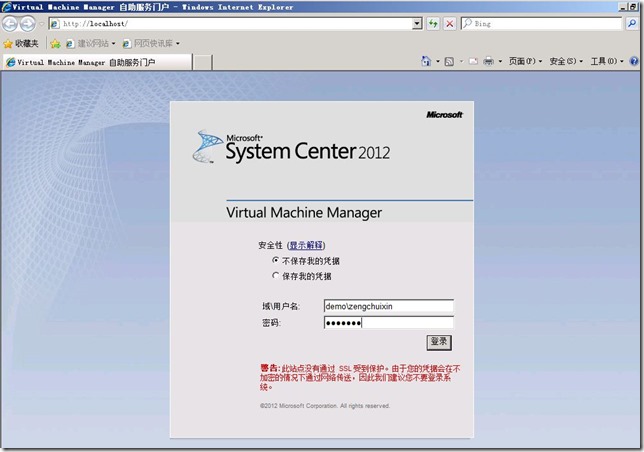The width and height of the screenshot is (644, 452).
Task: Select the Virtual Machine Manager 自助服务门户 tab
Action: (x=97, y=62)
